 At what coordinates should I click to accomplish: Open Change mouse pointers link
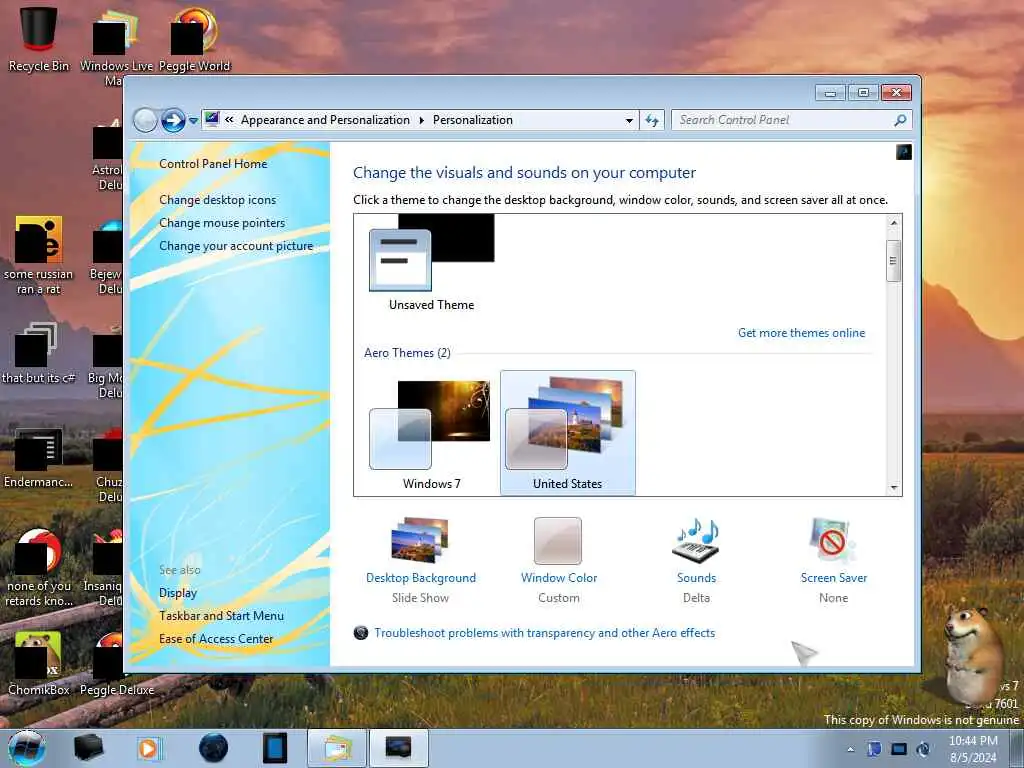[x=222, y=223]
